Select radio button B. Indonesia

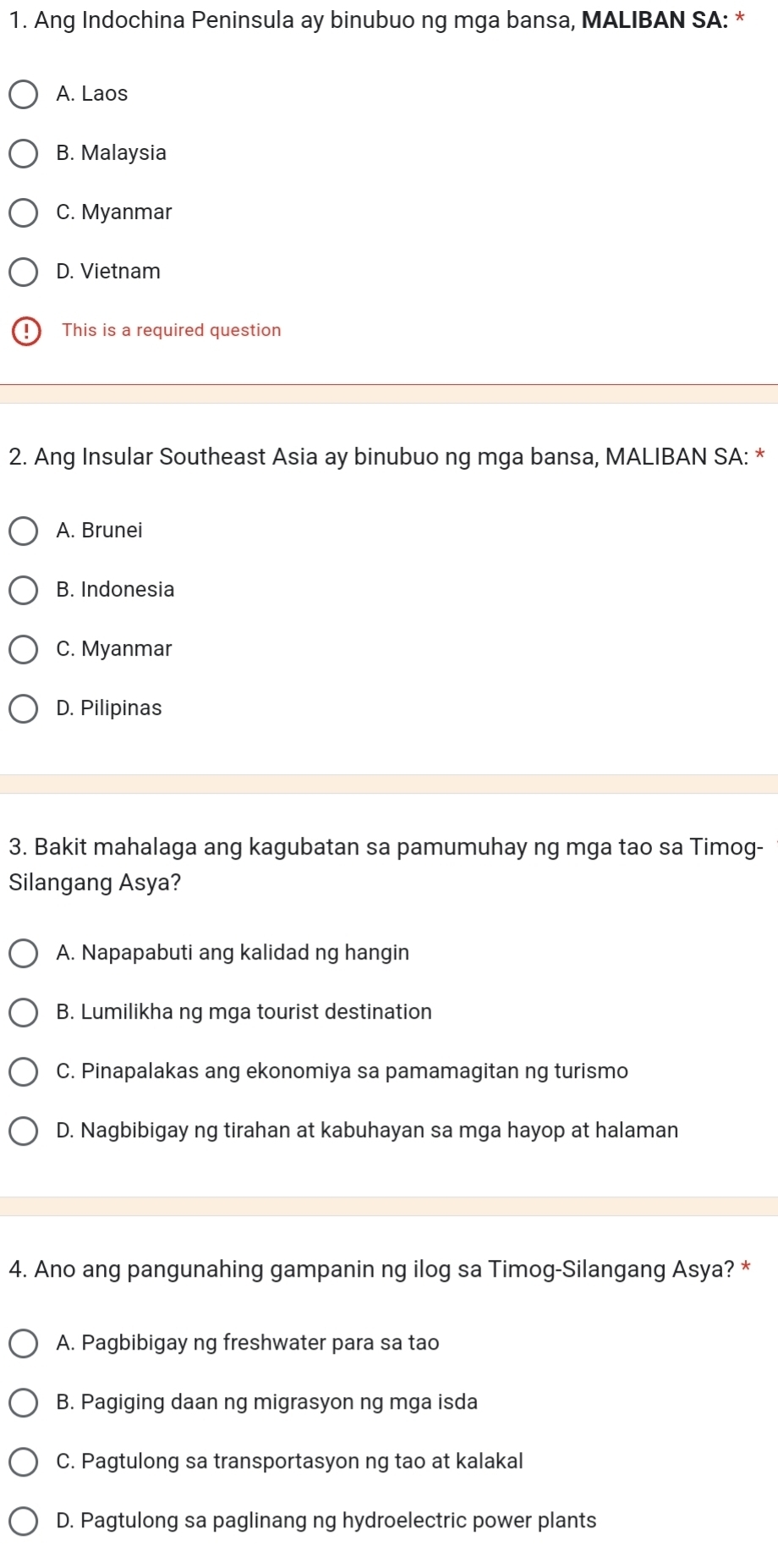click(x=25, y=590)
